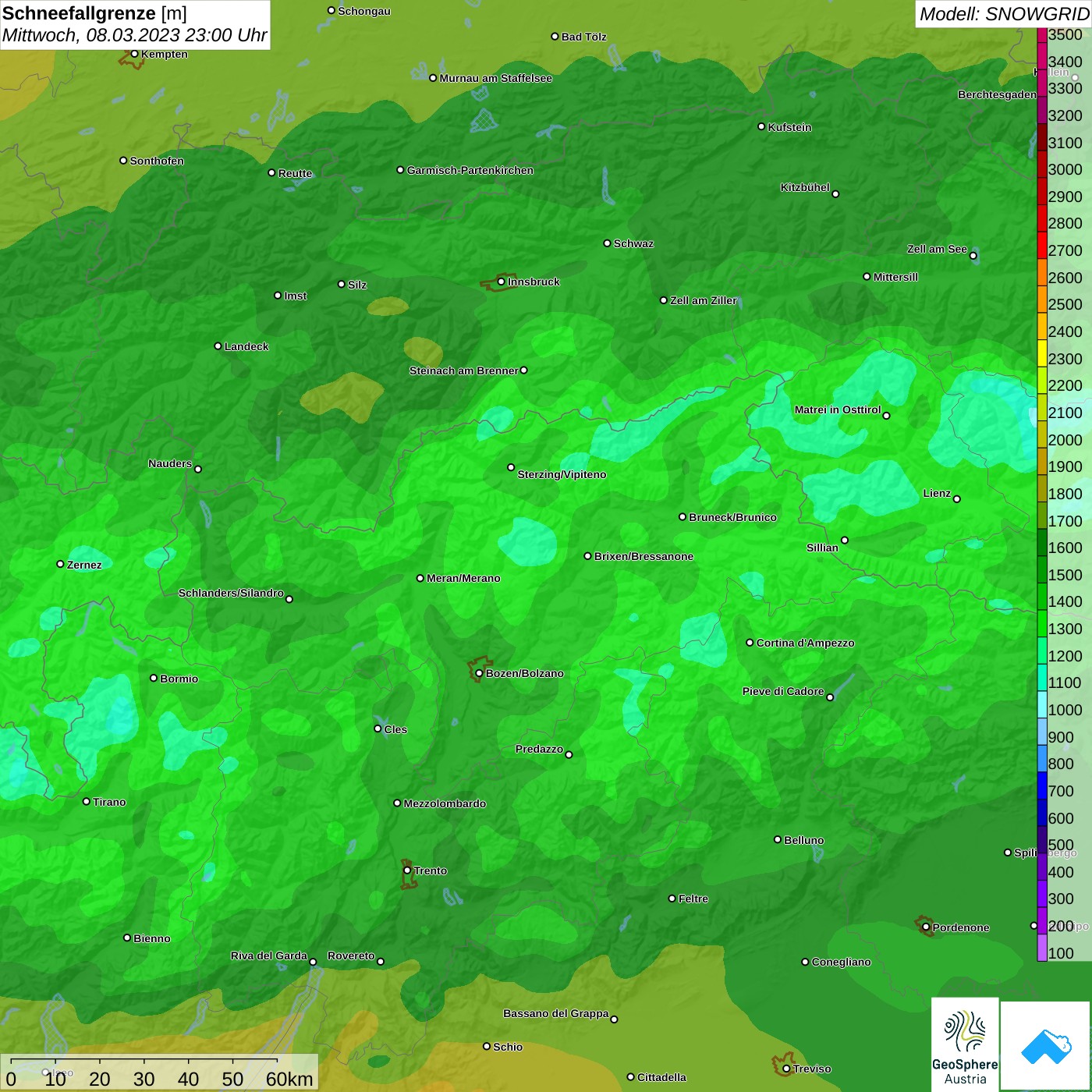Viewport: 1092px width, 1092px height.
Task: Click the Sillian location dot
Action: pos(845,540)
